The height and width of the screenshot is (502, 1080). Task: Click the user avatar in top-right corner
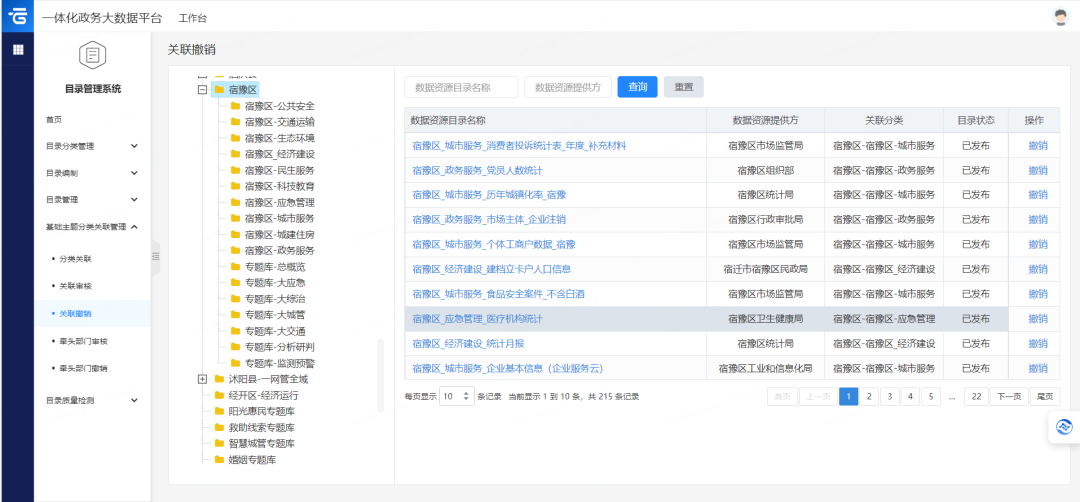[x=1061, y=17]
